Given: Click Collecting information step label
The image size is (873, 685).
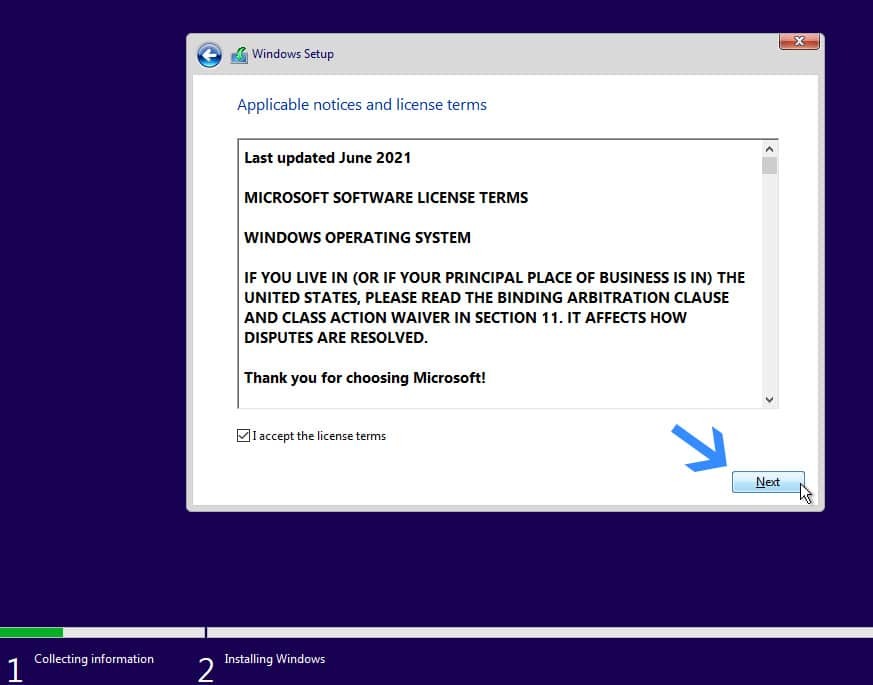Looking at the screenshot, I should coord(94,659).
